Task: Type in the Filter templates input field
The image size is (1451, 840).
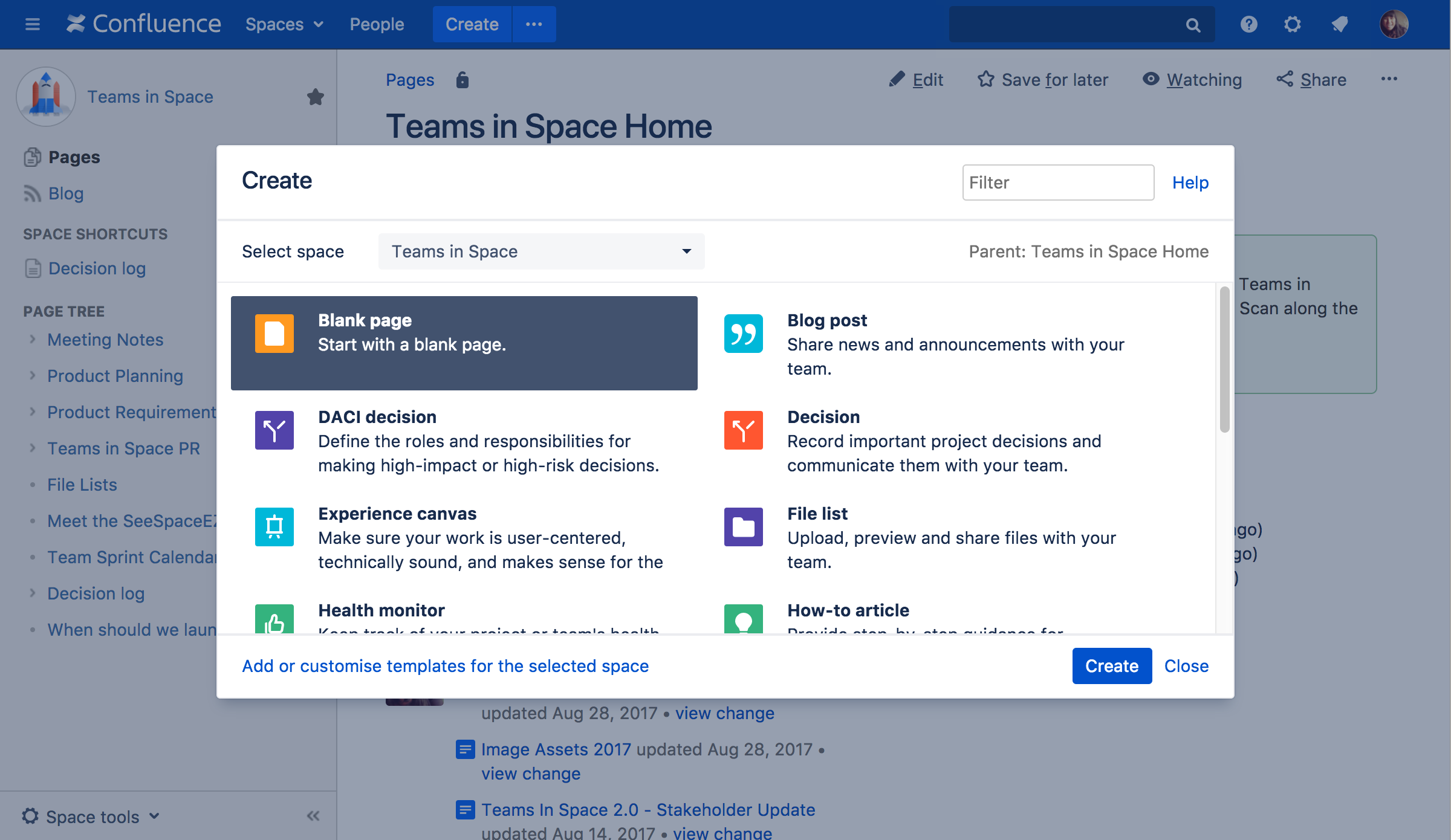Action: [1058, 183]
